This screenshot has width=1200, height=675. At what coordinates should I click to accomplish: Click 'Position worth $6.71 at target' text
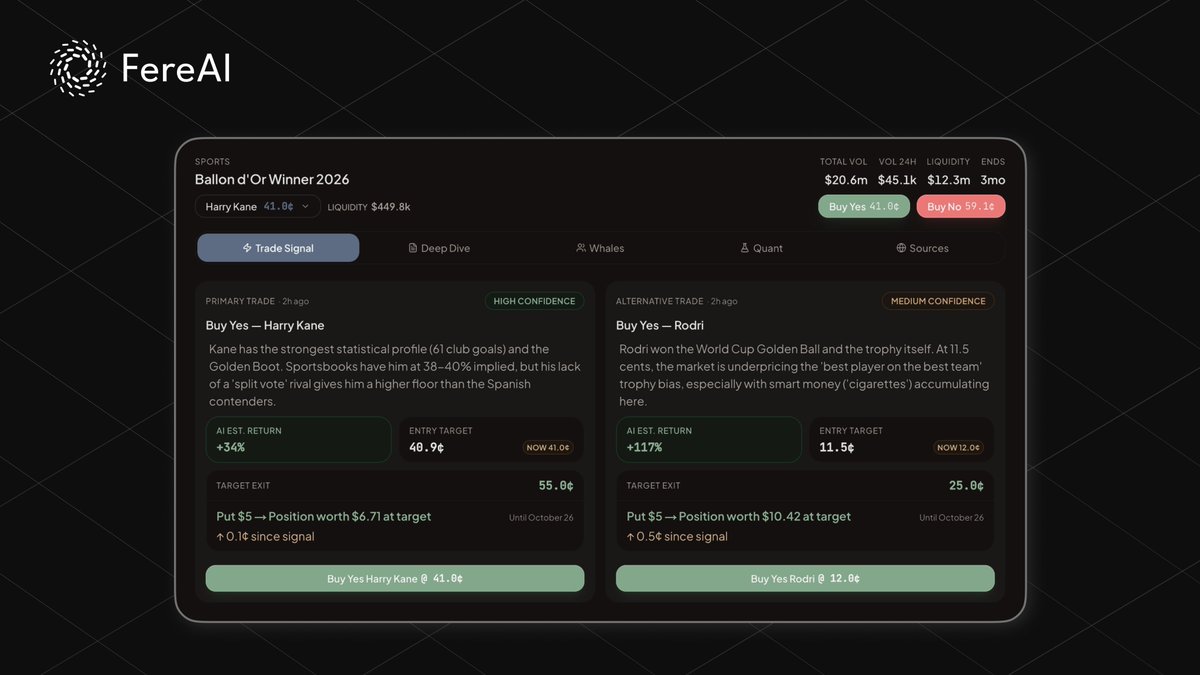tap(350, 517)
